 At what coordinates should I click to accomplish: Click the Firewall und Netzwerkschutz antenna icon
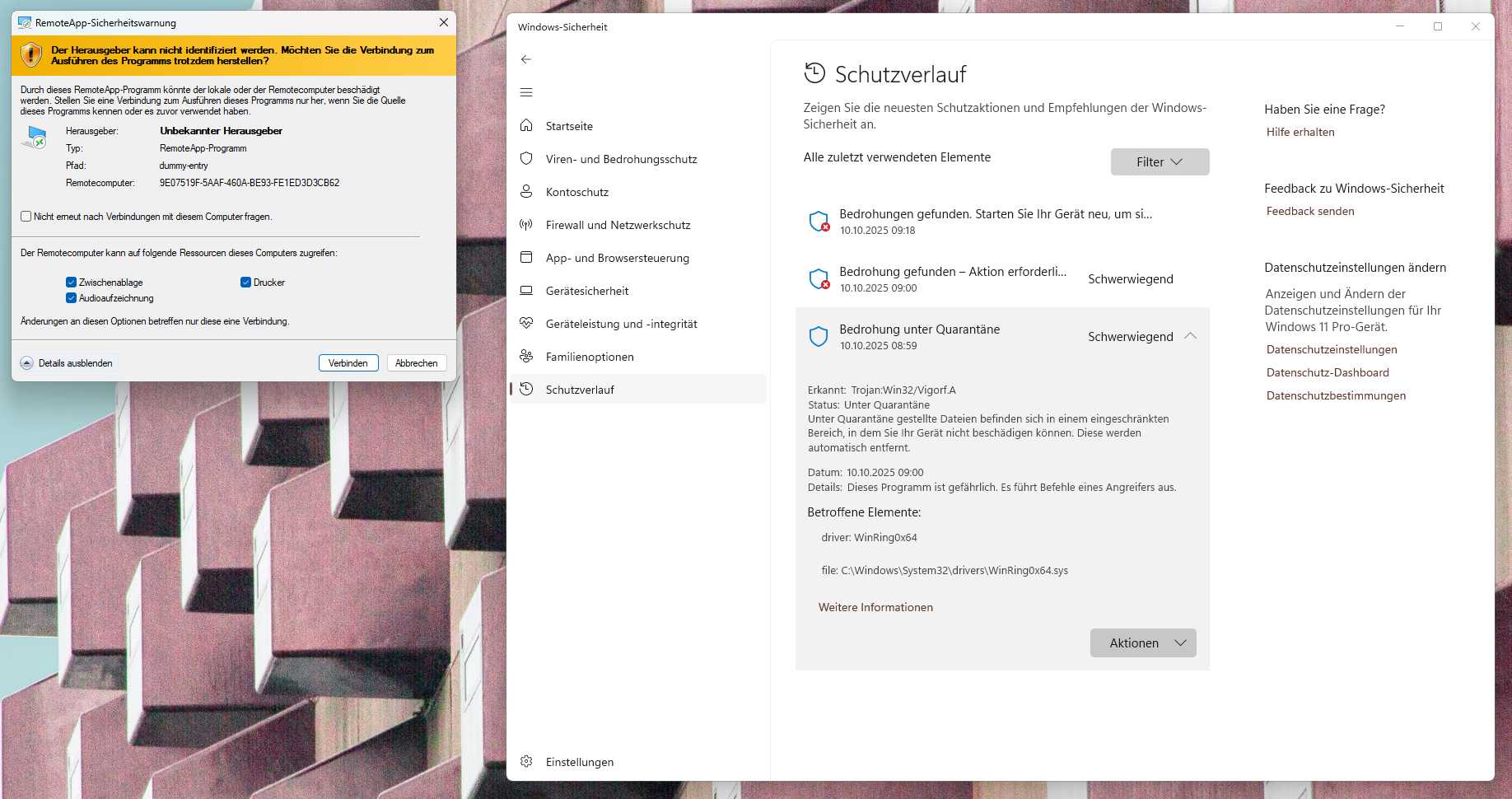point(526,224)
